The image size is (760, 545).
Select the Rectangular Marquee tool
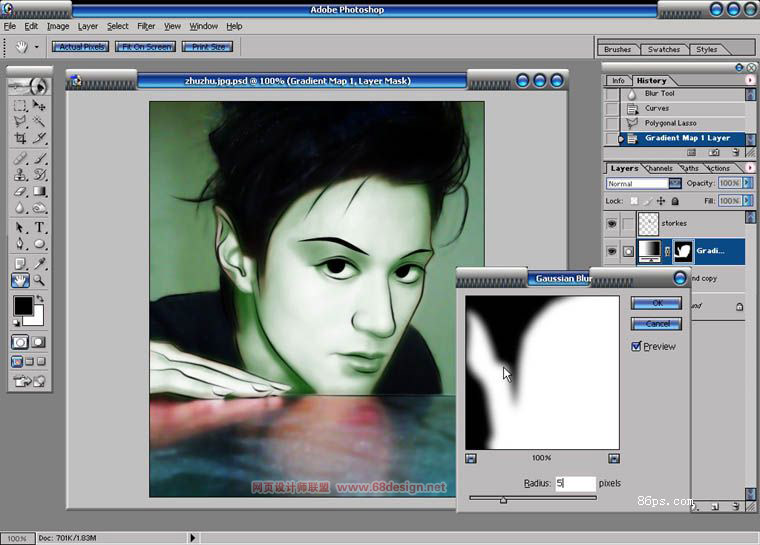click(20, 105)
